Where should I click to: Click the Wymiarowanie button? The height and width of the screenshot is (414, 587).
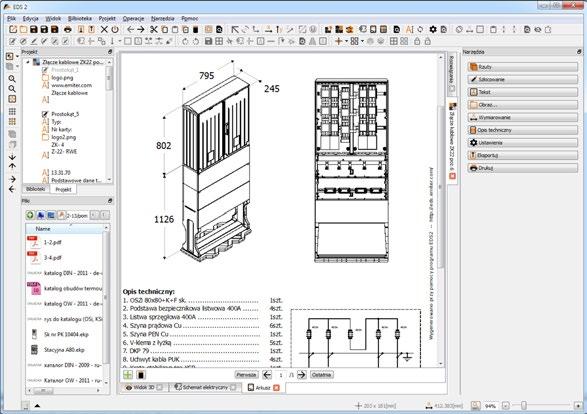[x=523, y=118]
